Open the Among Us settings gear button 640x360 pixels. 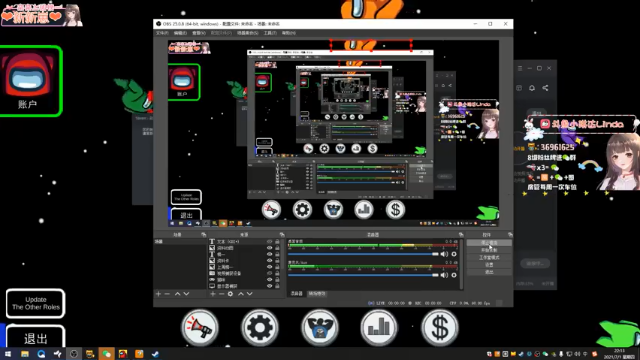click(260, 328)
